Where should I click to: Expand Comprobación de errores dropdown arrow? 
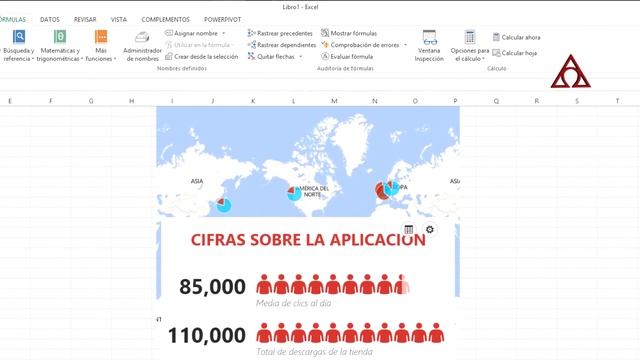pyautogui.click(x=405, y=45)
